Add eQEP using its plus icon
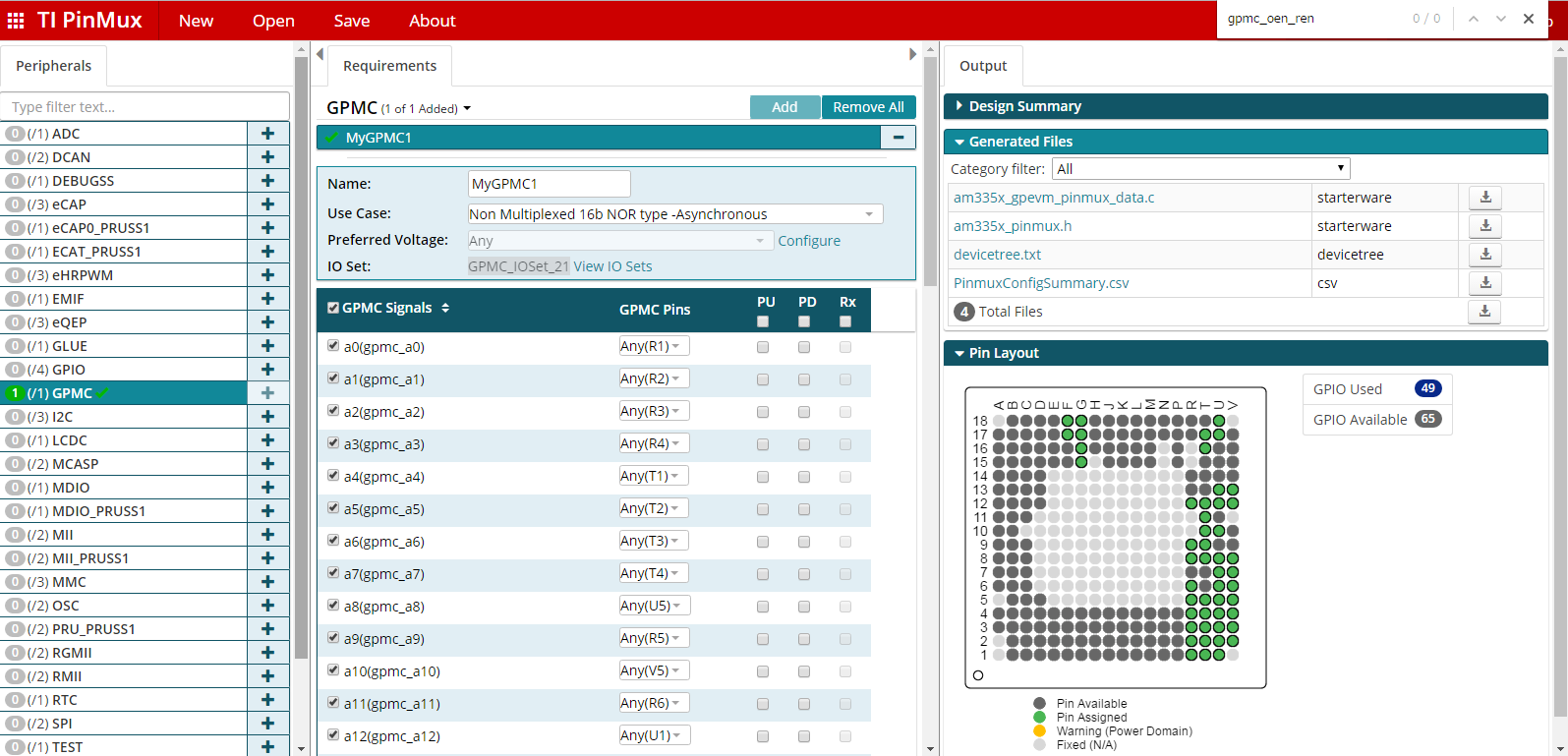The width and height of the screenshot is (1568, 756). pyautogui.click(x=267, y=322)
